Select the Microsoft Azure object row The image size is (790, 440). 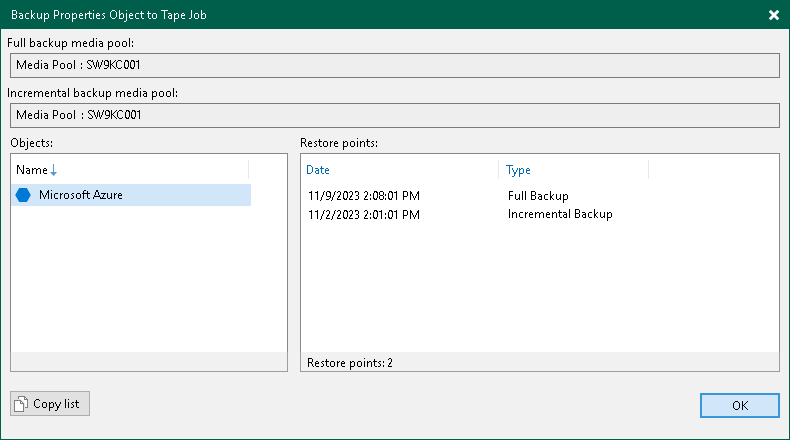tap(131, 195)
